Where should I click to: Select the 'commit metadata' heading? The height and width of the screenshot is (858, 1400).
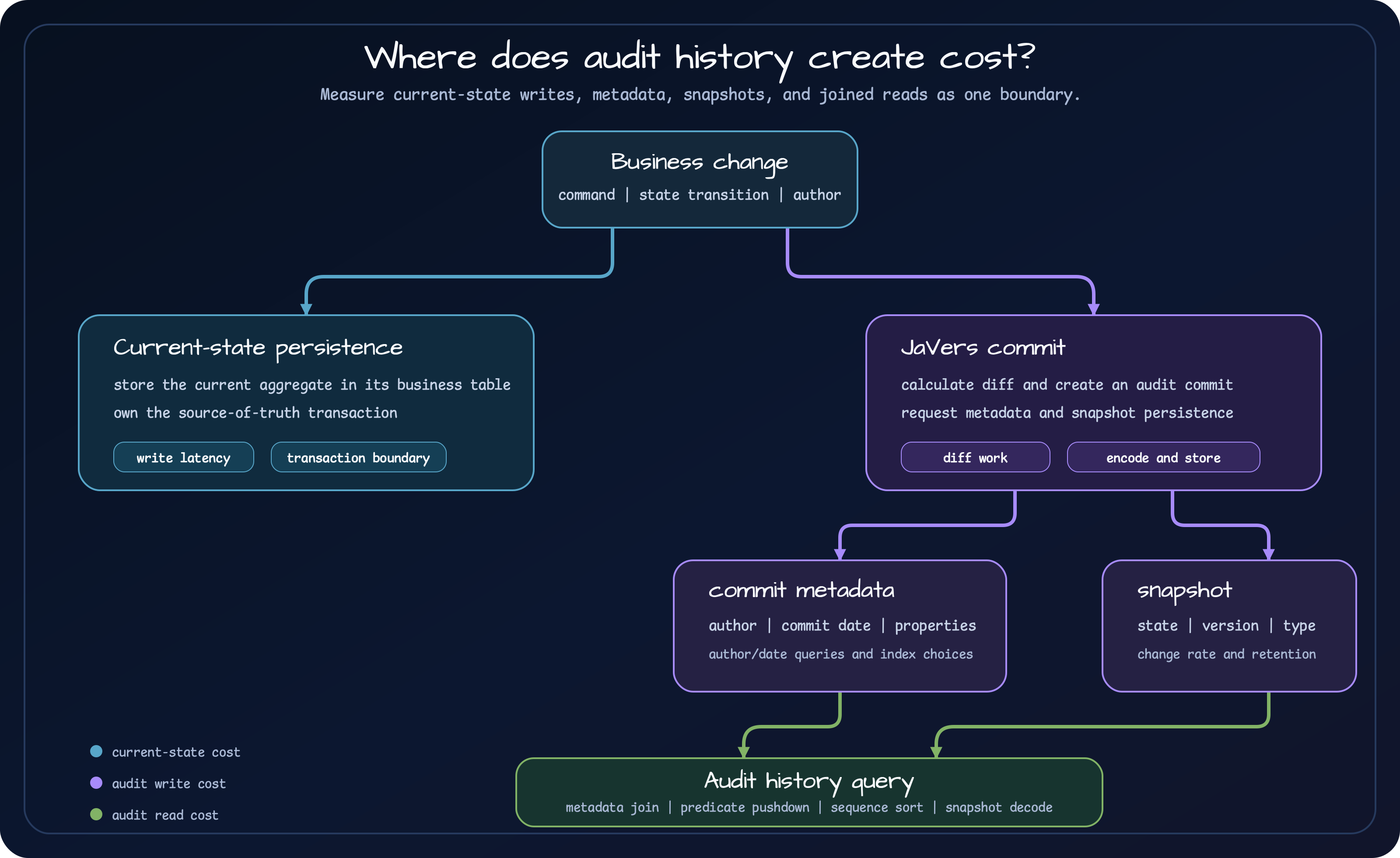click(801, 590)
